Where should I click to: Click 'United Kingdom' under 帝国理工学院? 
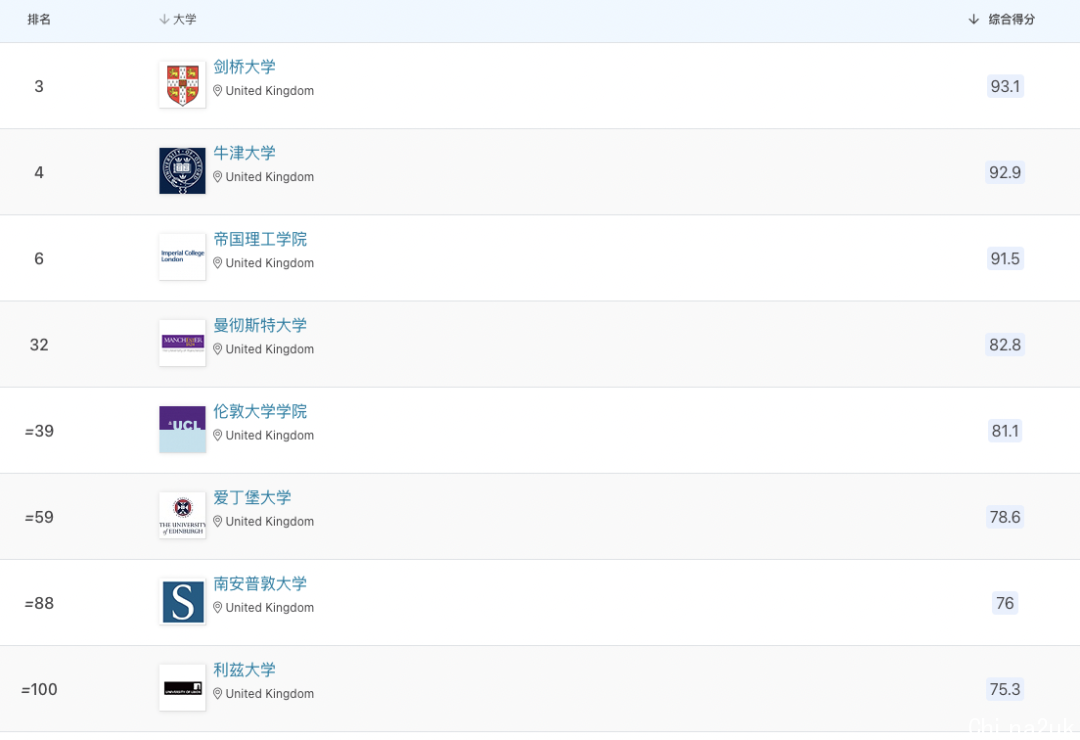pos(270,263)
